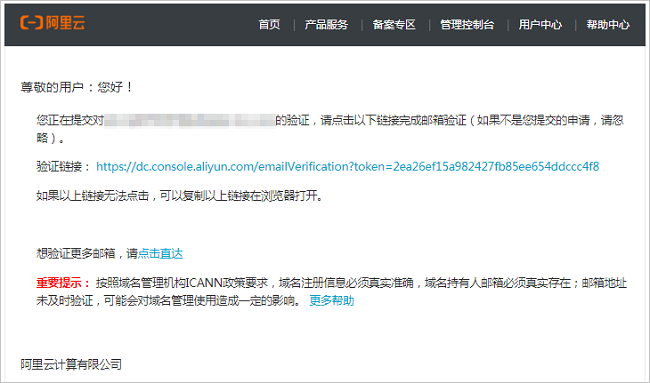Click the 点击直达 link

coord(160,254)
